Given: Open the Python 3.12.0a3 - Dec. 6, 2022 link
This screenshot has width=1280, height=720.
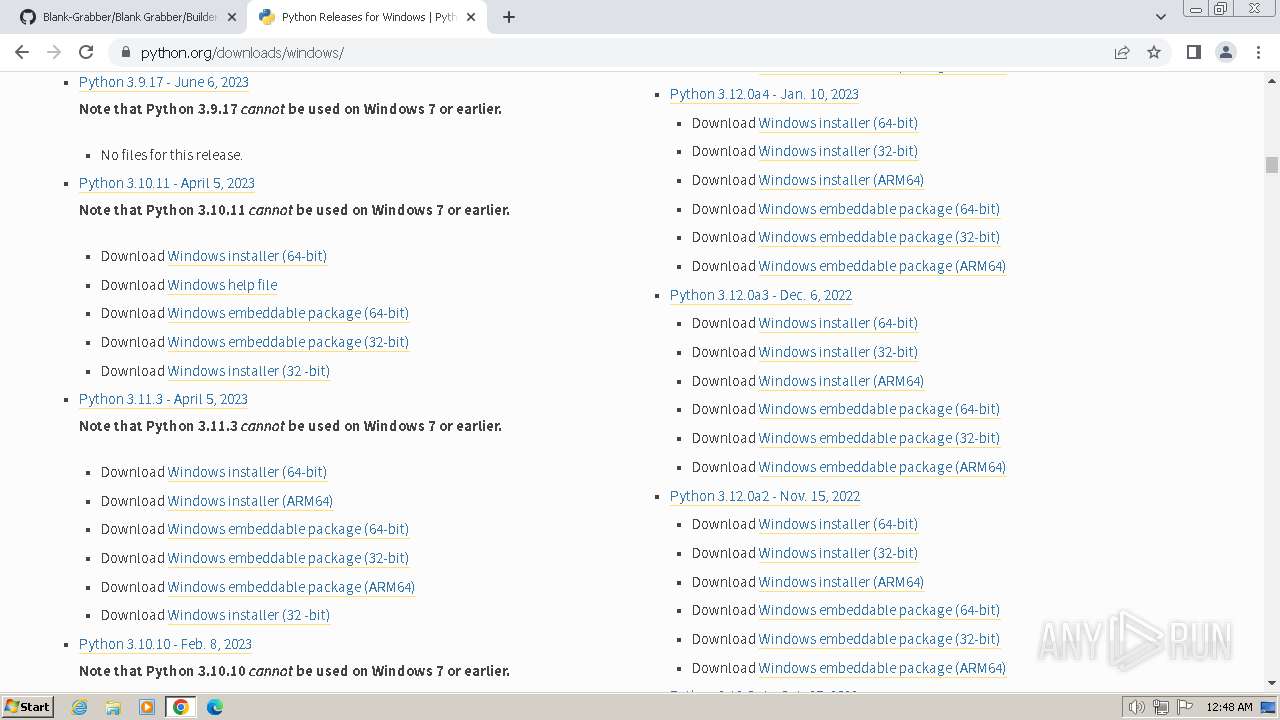Looking at the screenshot, I should click(761, 295).
